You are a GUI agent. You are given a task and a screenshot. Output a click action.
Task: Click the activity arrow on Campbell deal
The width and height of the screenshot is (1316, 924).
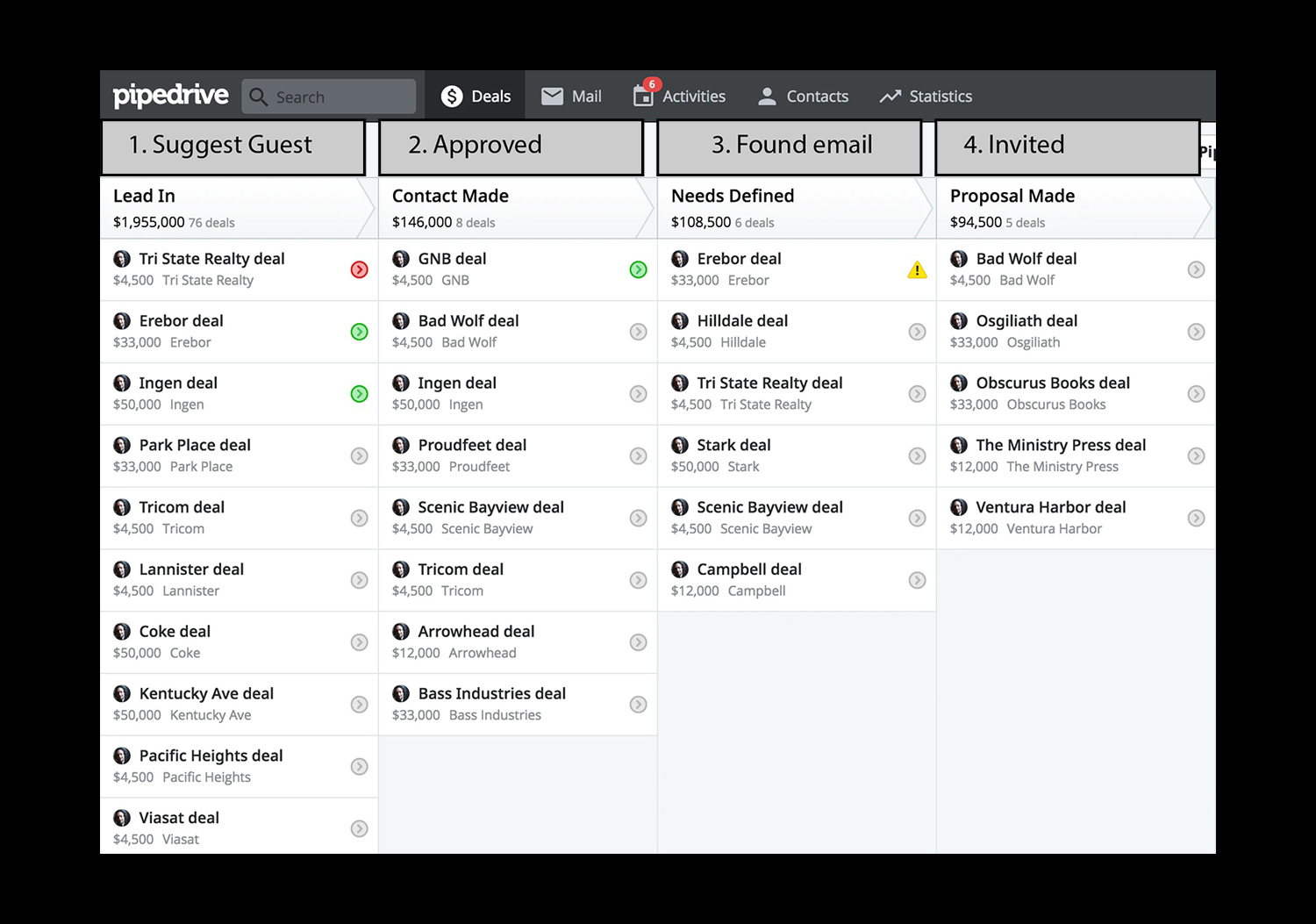(918, 580)
